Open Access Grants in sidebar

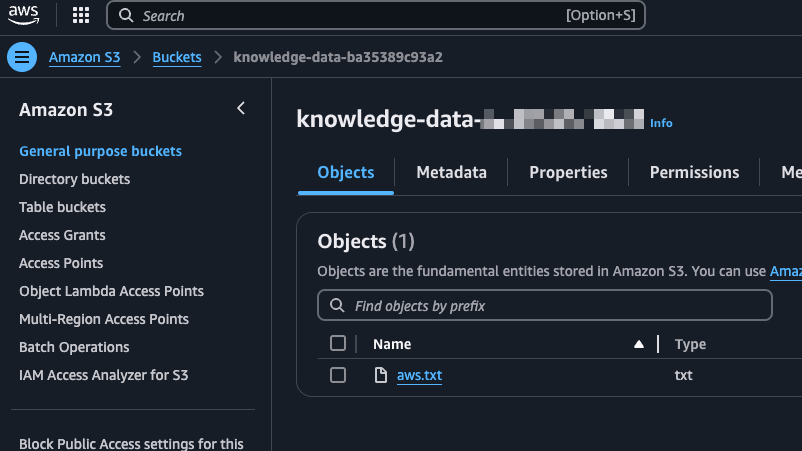[x=62, y=235]
